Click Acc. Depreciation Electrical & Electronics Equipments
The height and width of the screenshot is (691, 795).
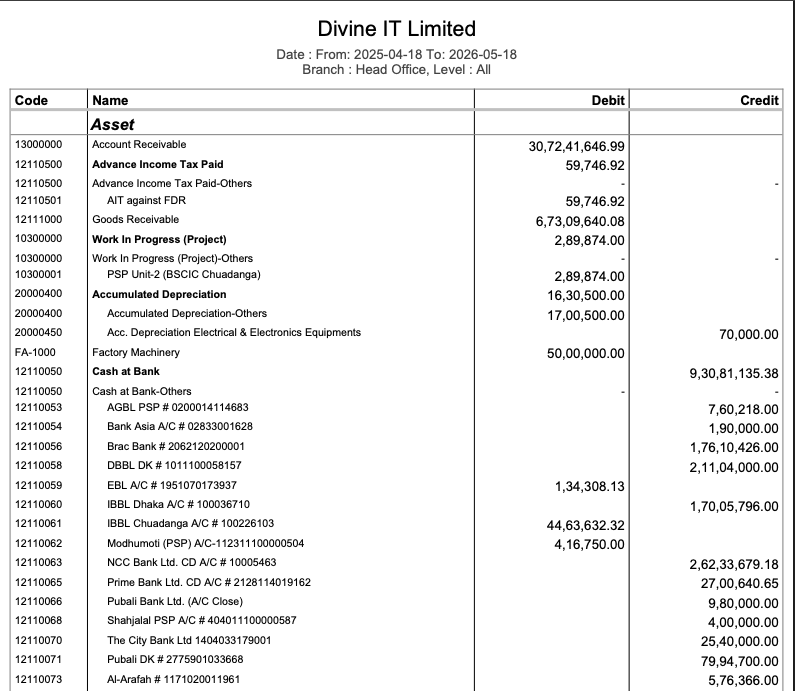[x=234, y=333]
